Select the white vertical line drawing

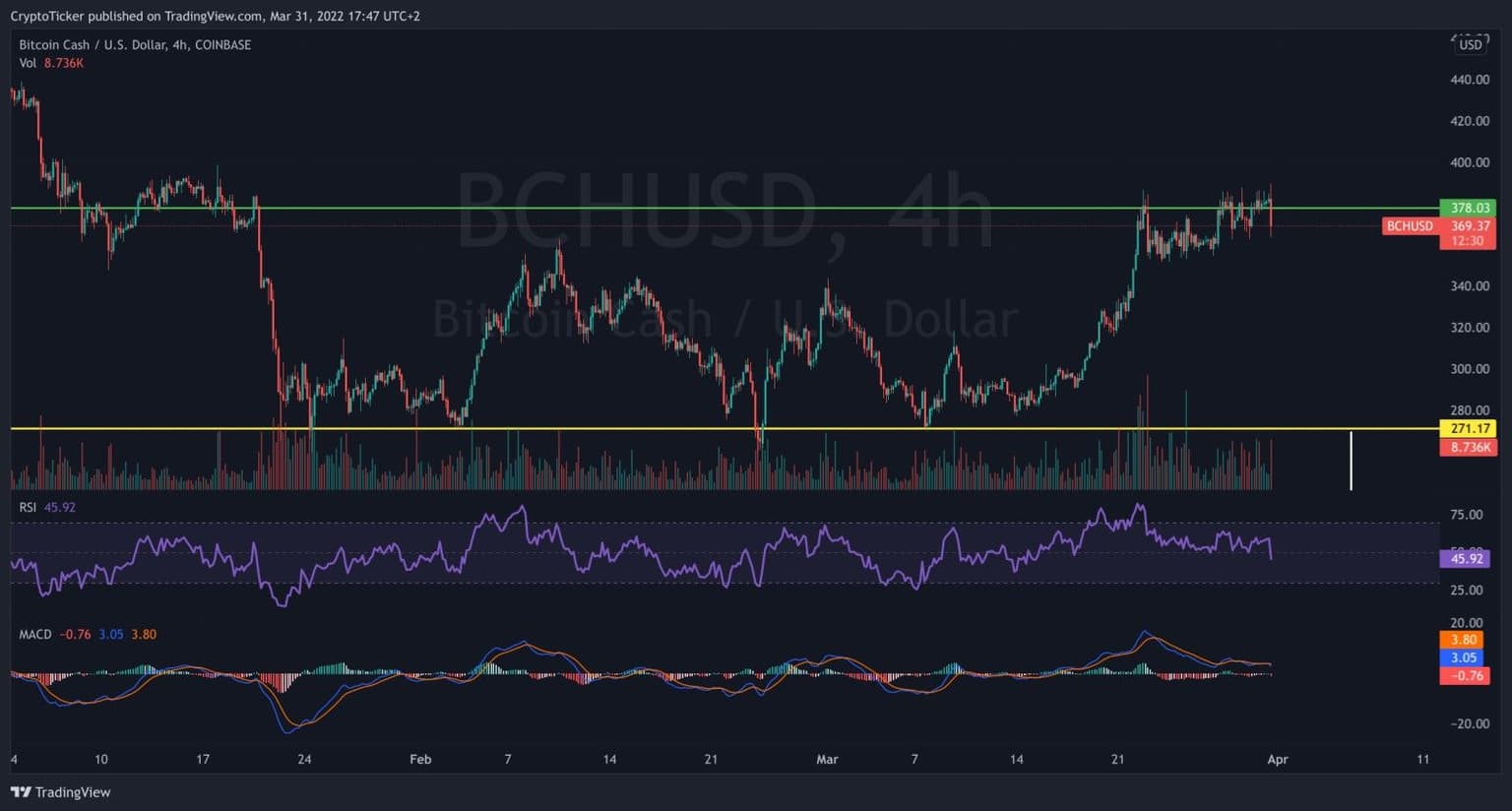(x=1351, y=460)
